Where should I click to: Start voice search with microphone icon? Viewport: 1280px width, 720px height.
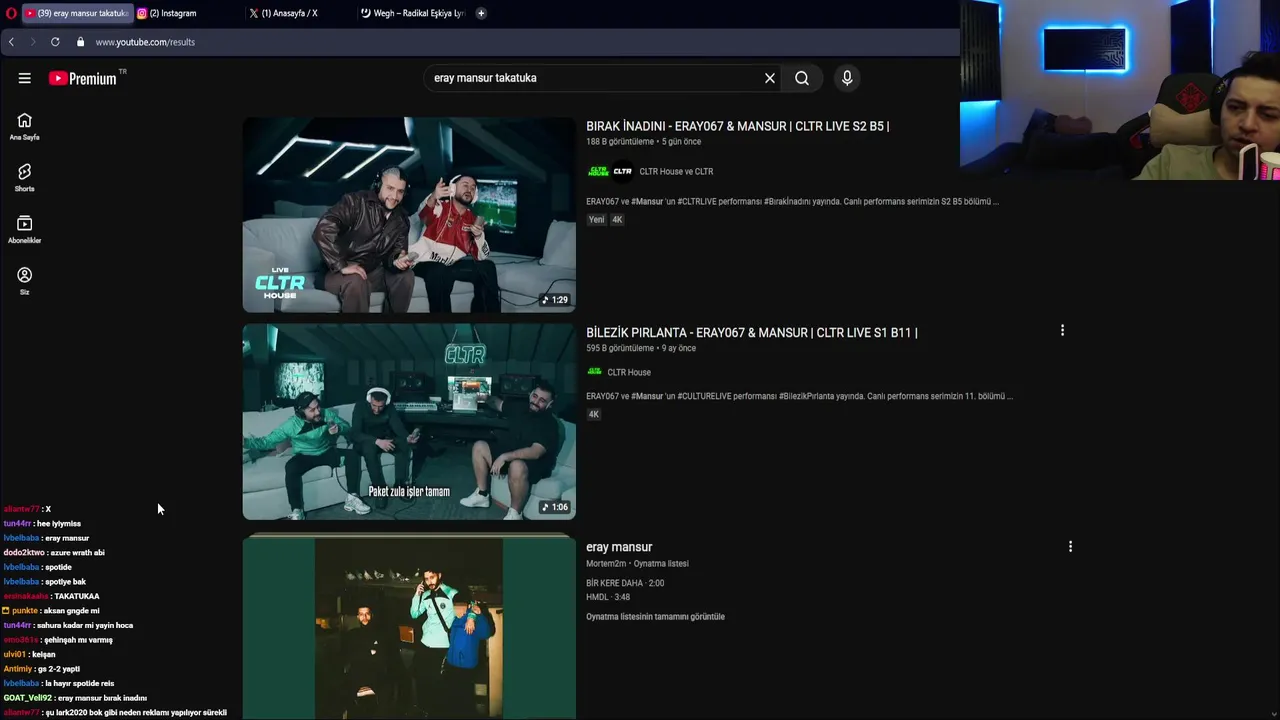click(x=847, y=78)
